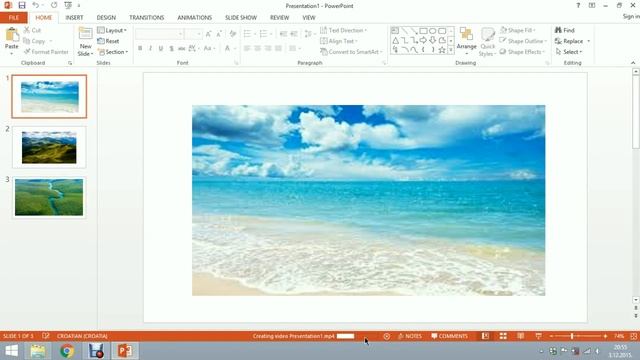Fit slide to current window
This screenshot has height=360, width=640.
tap(633, 336)
